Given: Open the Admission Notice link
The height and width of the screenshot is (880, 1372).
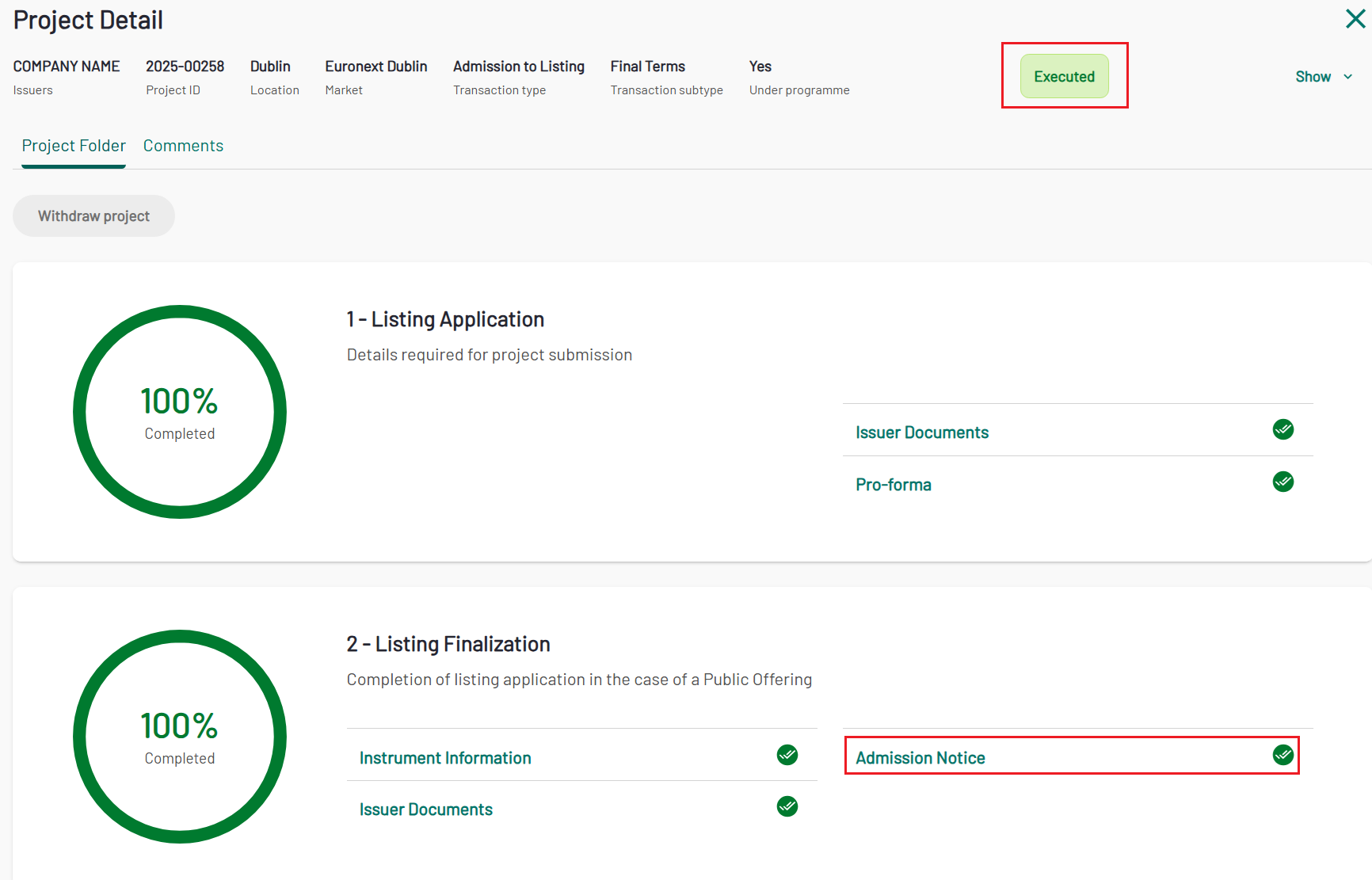Looking at the screenshot, I should 920,758.
